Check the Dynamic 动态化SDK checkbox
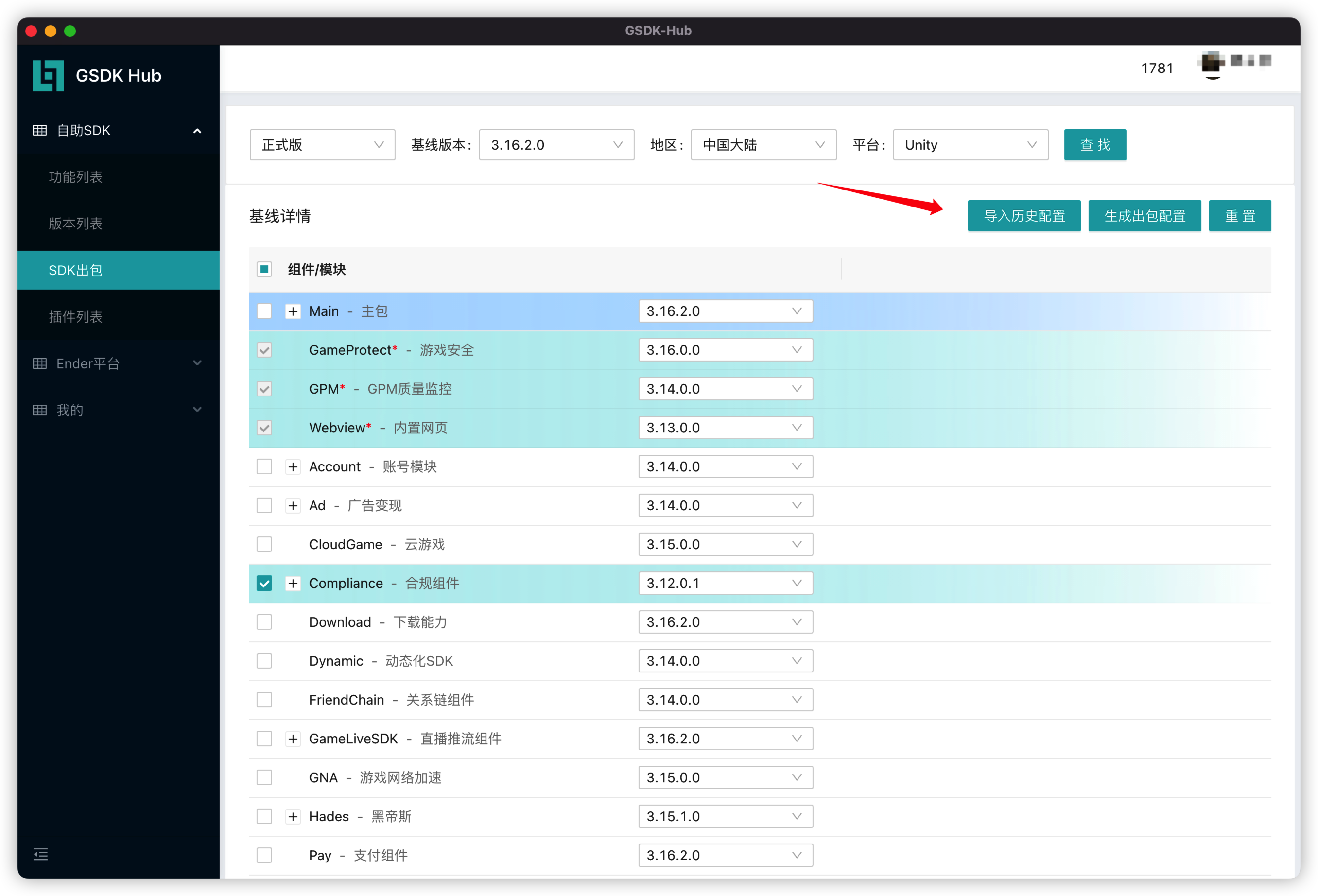1318x896 pixels. tap(264, 661)
